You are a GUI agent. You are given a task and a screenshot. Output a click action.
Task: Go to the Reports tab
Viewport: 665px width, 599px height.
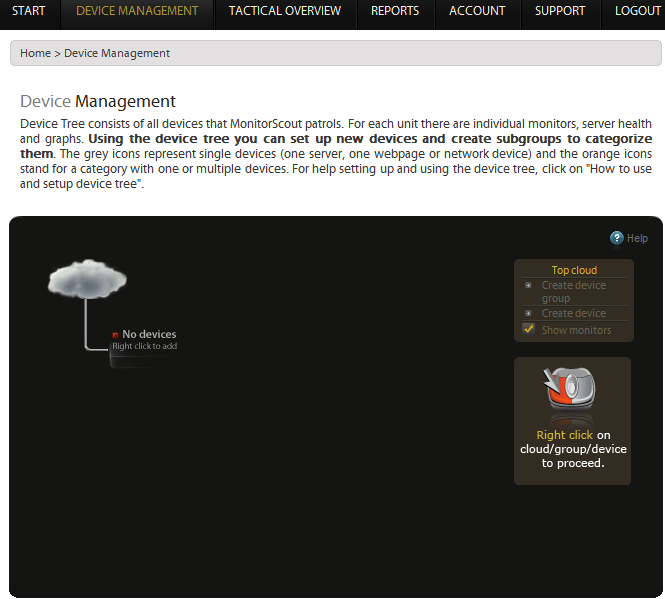tap(395, 11)
